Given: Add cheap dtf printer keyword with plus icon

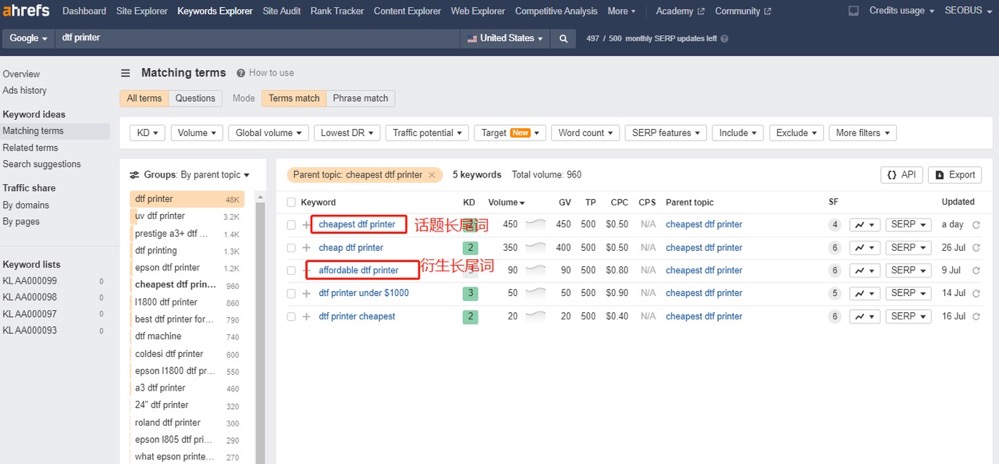Looking at the screenshot, I should 306,248.
